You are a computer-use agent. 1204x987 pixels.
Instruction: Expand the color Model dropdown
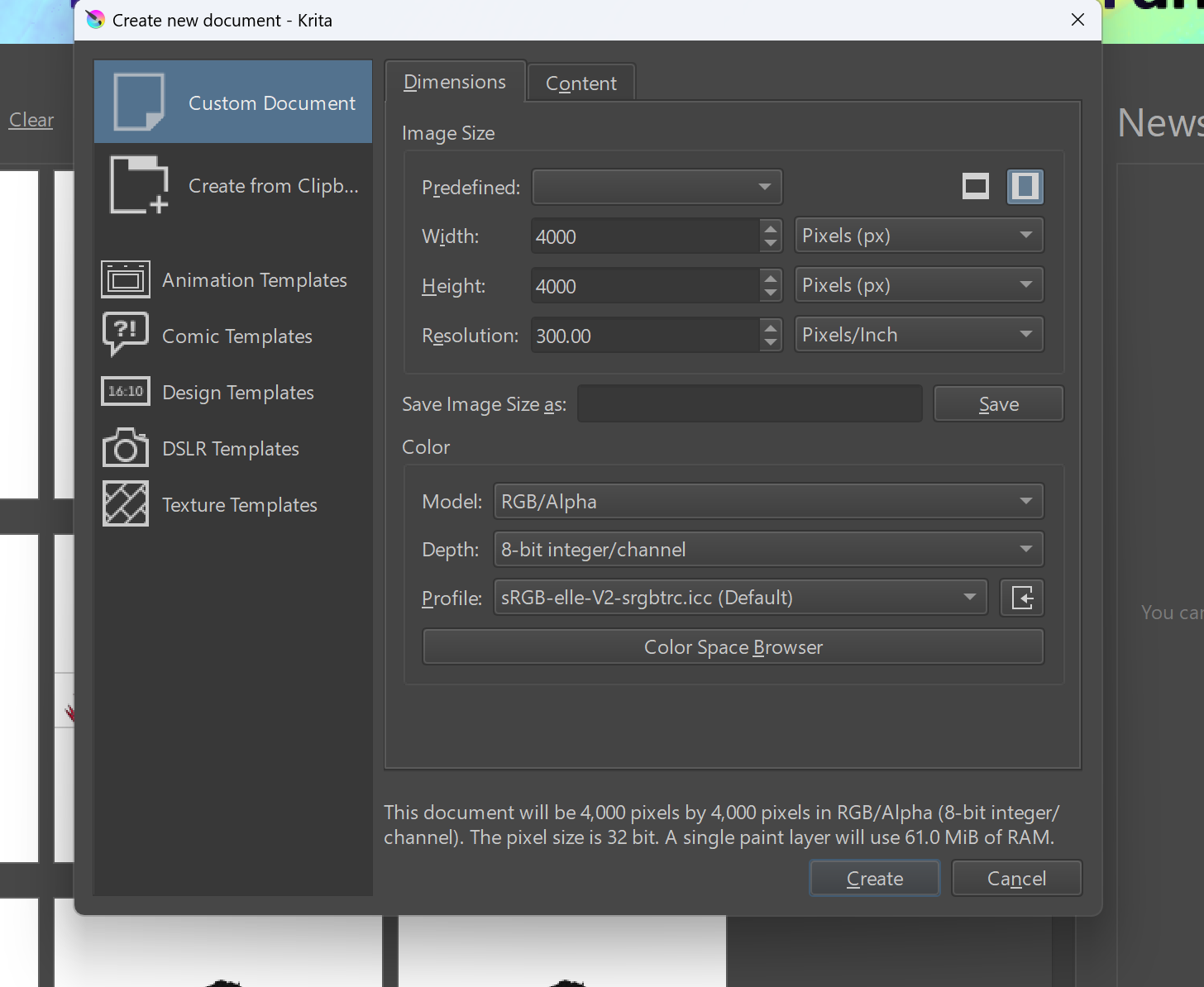(x=768, y=501)
